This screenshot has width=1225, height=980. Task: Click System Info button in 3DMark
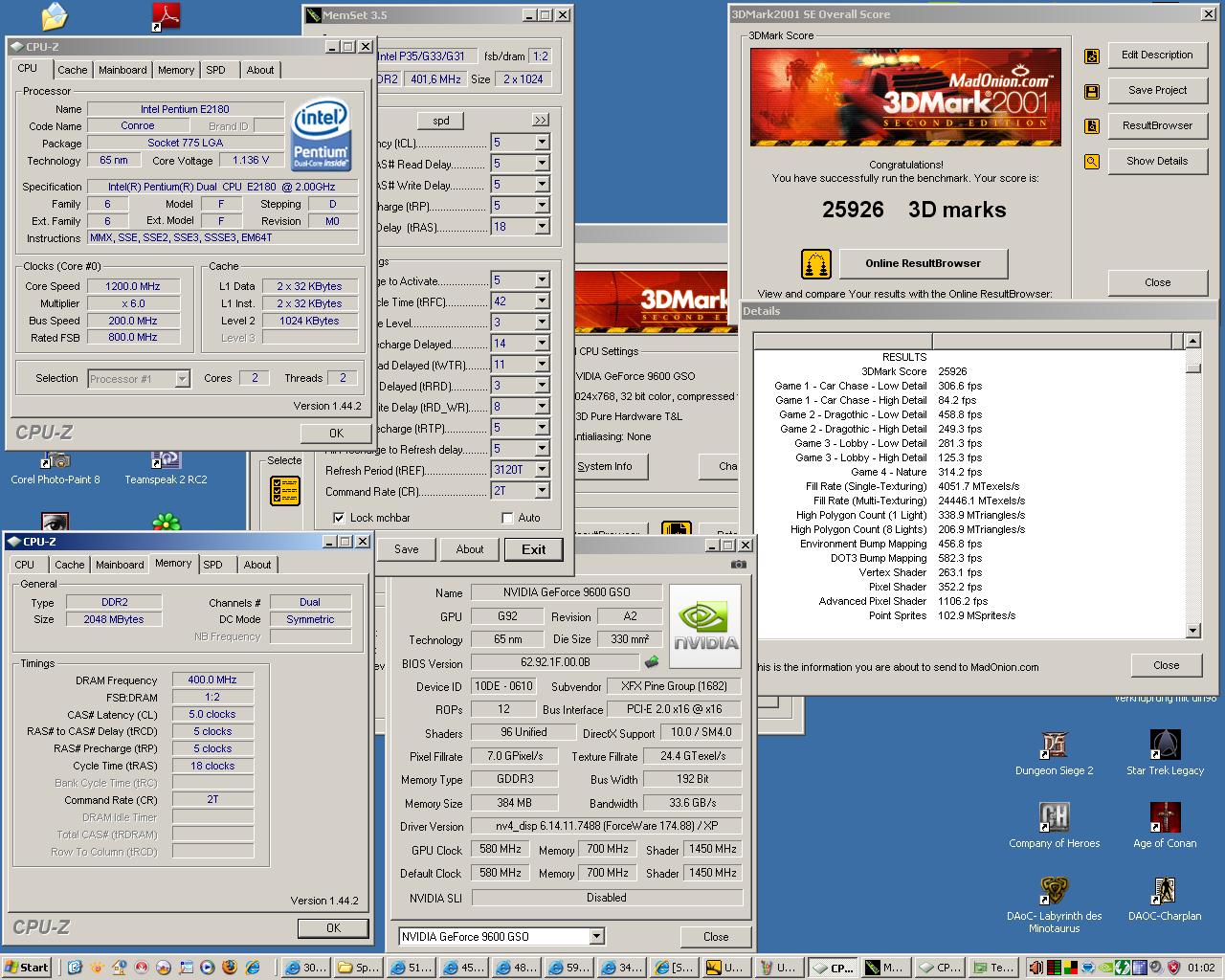tap(611, 466)
